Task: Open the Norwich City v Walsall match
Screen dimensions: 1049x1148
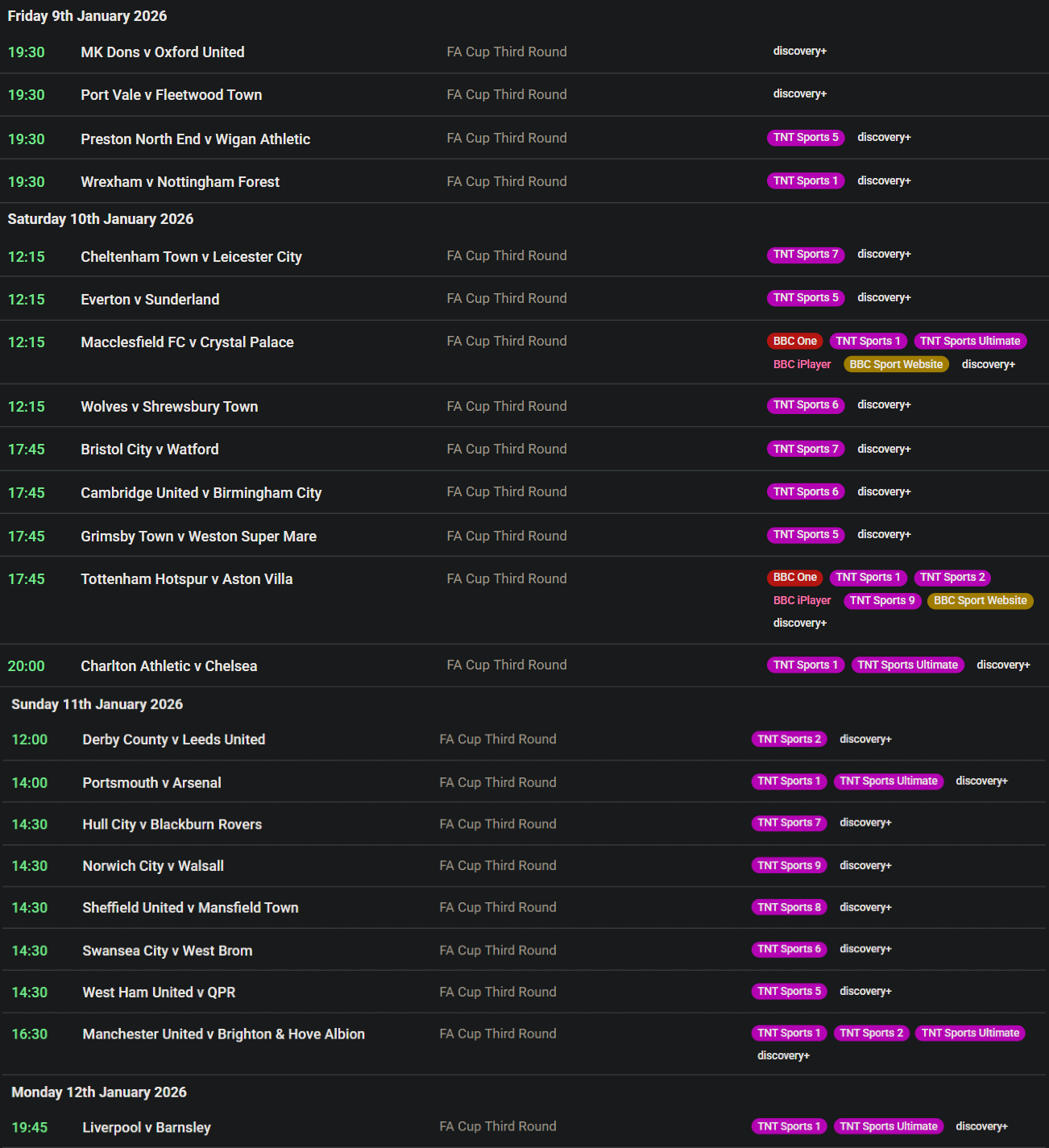Action: coord(153,866)
